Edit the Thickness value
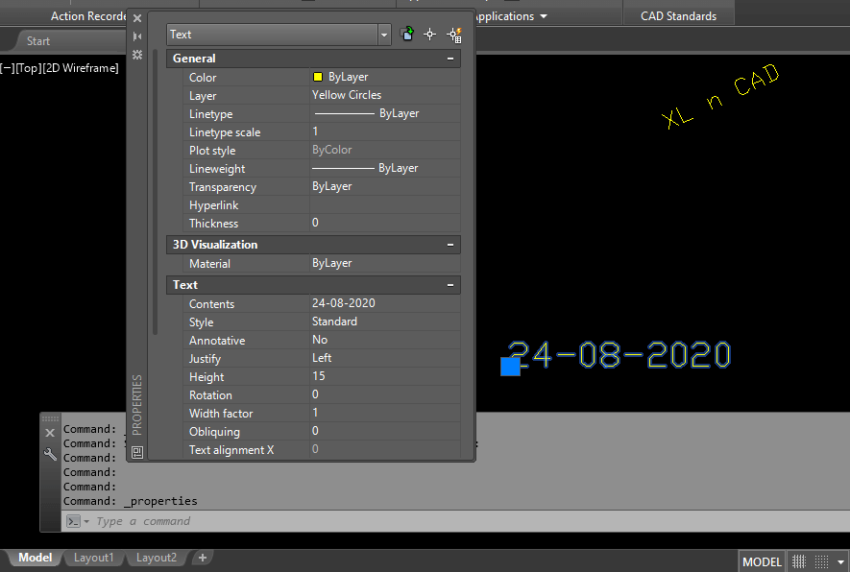The image size is (850, 572). 384,223
